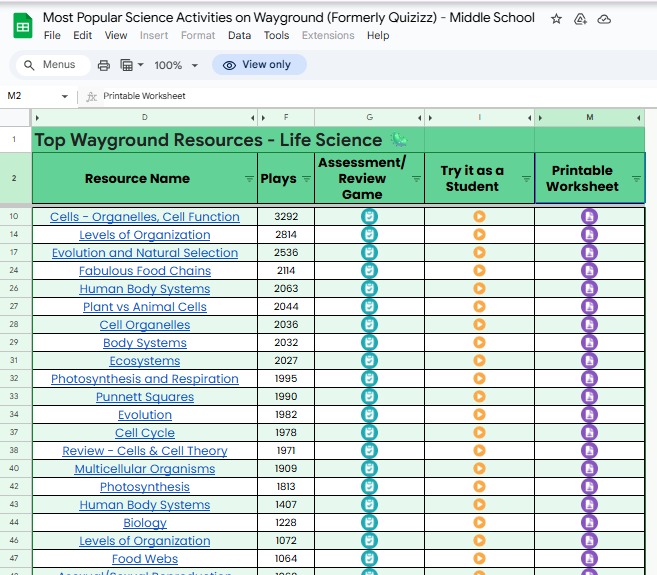Open assessment game for Punnett Squares

click(369, 397)
